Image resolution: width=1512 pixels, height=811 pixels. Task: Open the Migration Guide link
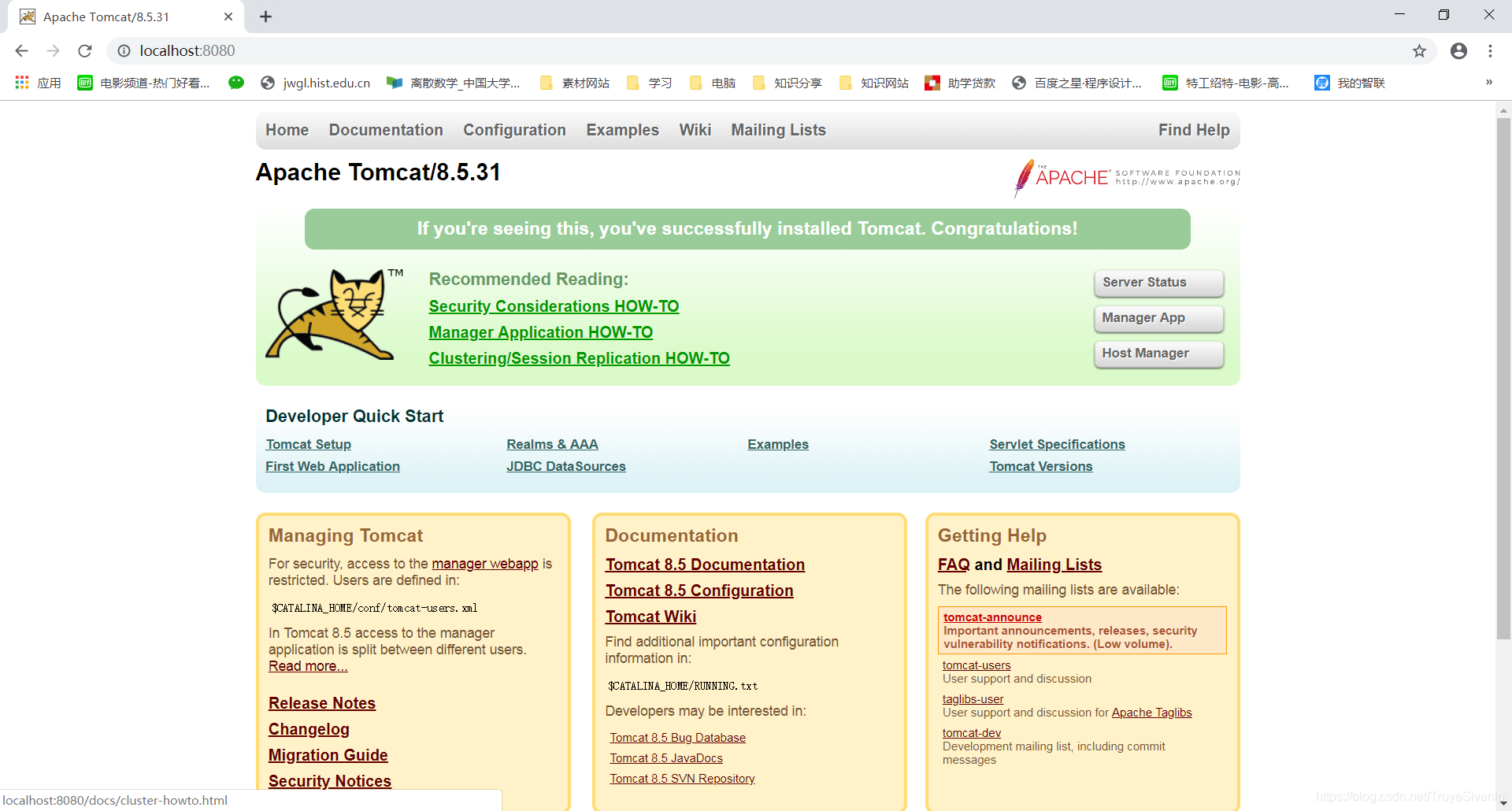328,755
